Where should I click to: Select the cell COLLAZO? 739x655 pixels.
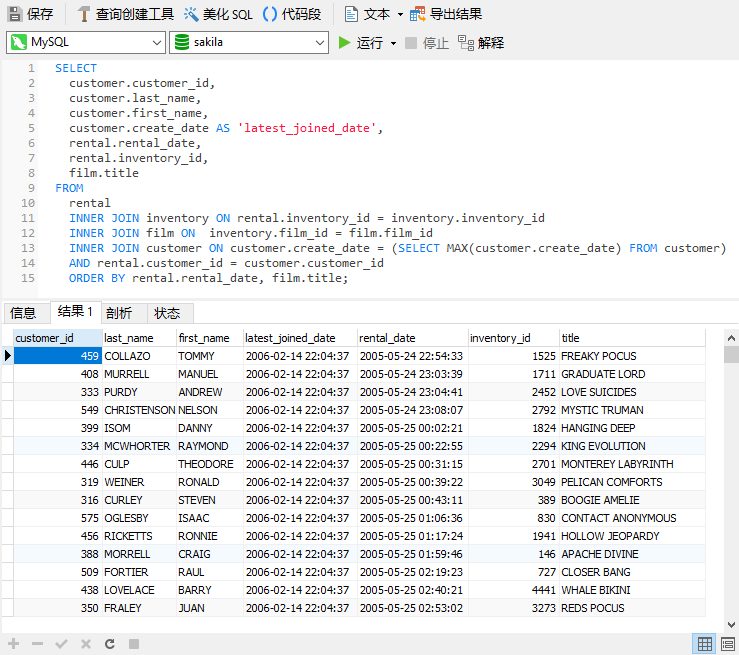pos(140,356)
